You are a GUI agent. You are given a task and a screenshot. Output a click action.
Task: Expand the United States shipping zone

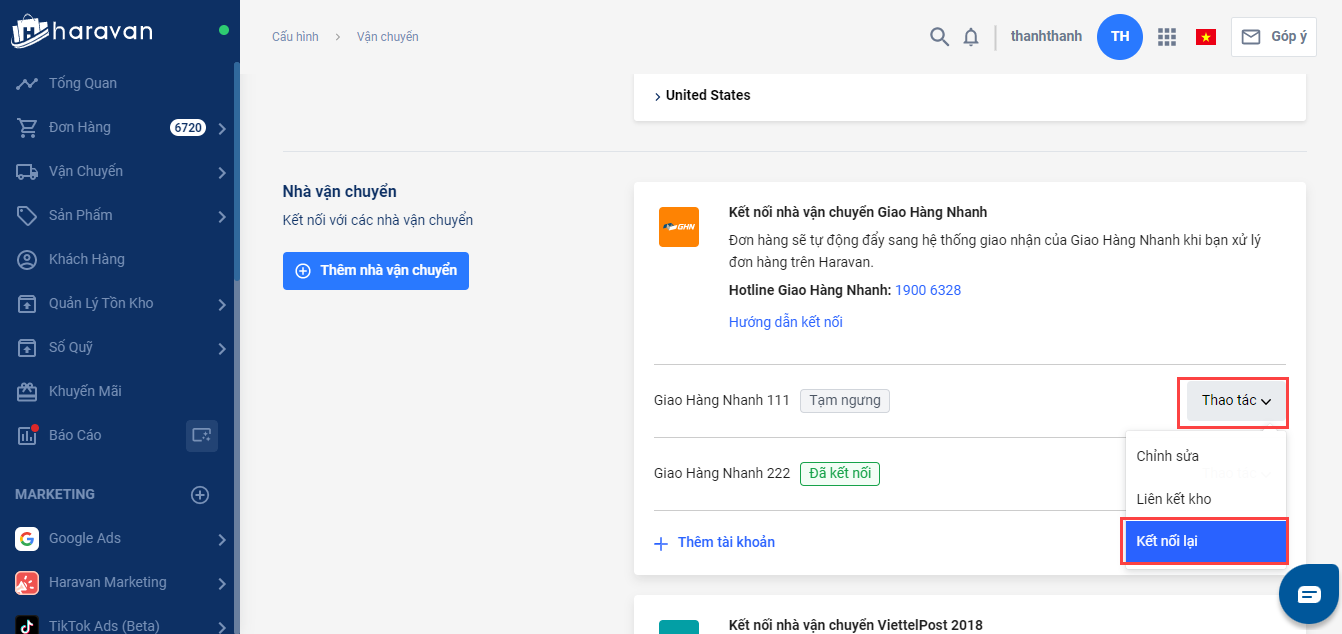(703, 96)
